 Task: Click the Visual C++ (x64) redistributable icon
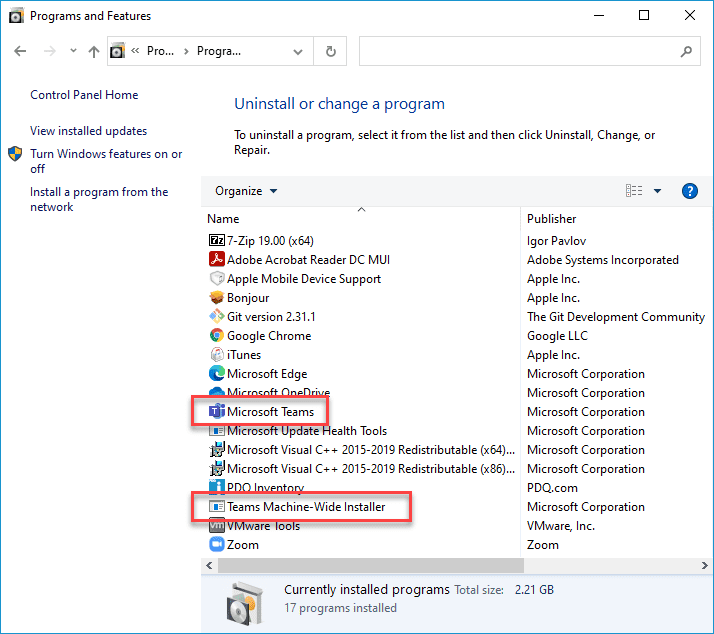click(217, 450)
